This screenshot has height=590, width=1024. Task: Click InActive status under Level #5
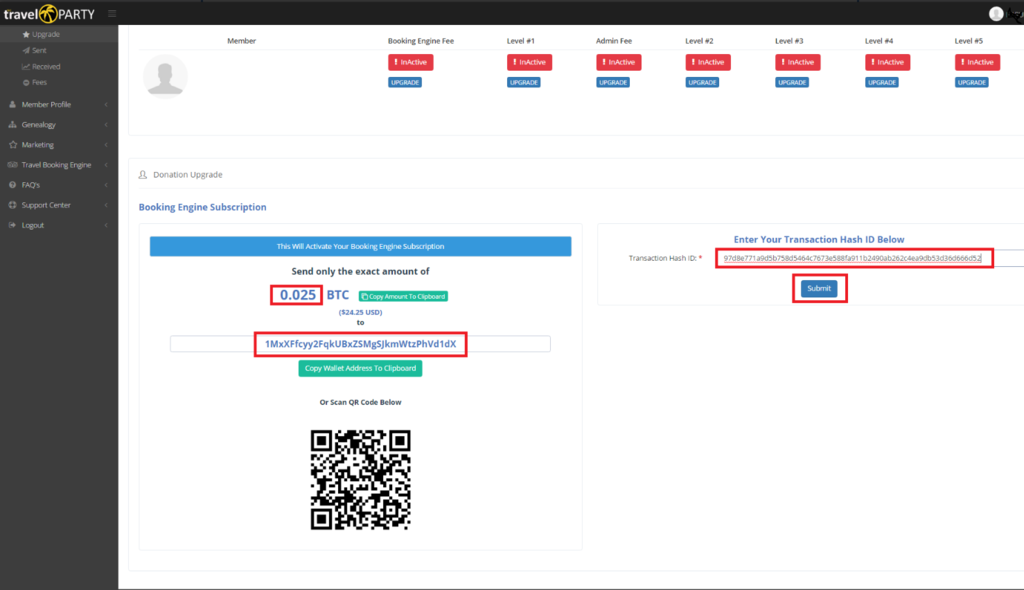[978, 62]
